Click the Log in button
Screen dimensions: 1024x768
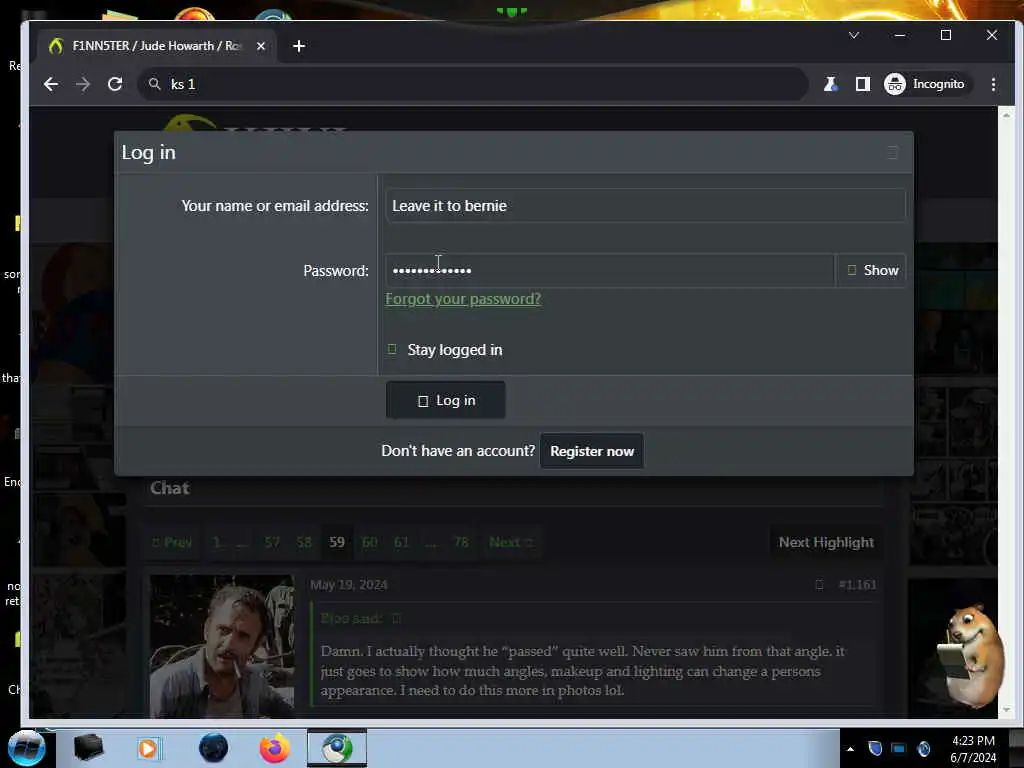point(445,400)
